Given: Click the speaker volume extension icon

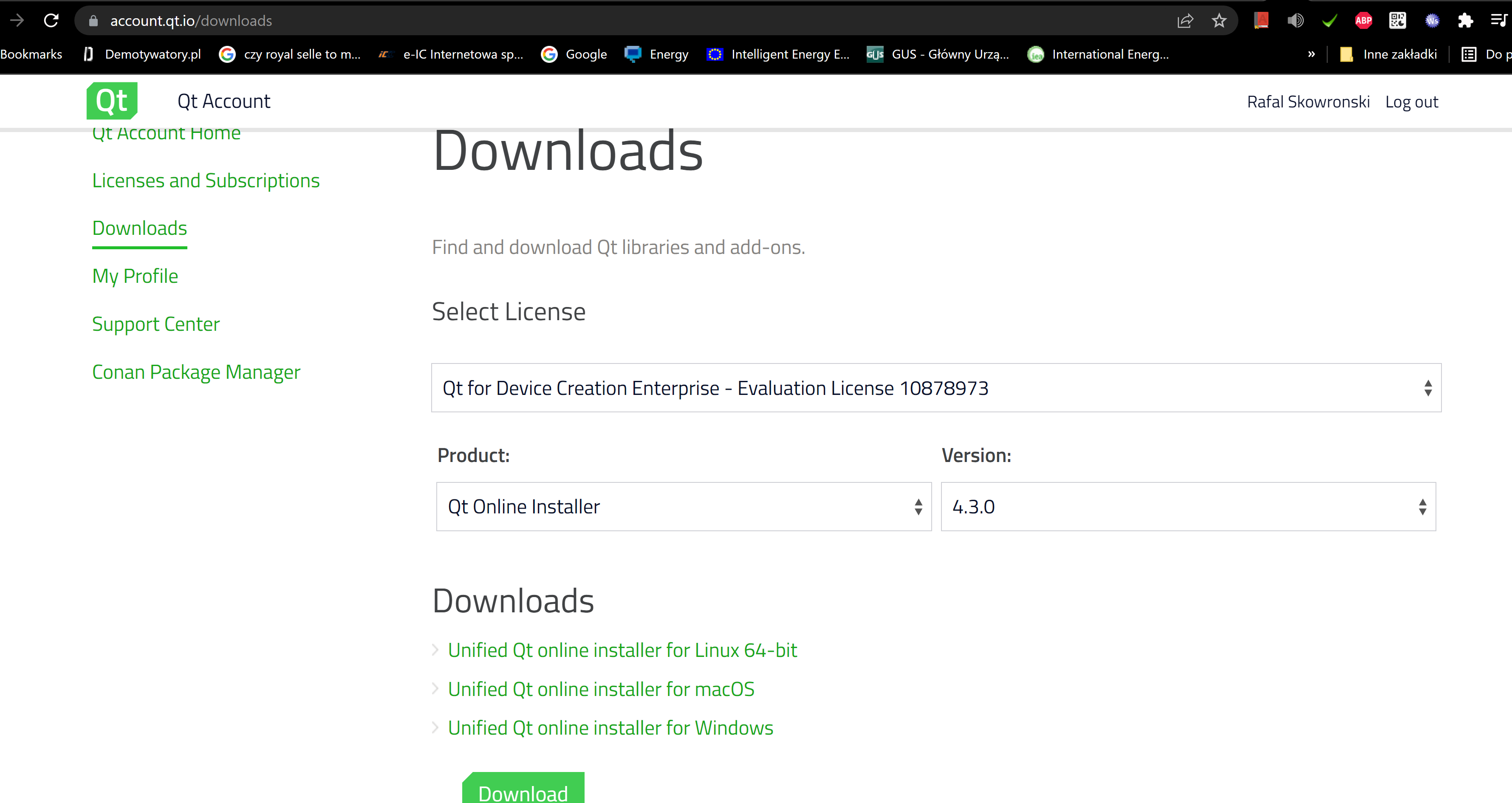Looking at the screenshot, I should pos(1295,20).
